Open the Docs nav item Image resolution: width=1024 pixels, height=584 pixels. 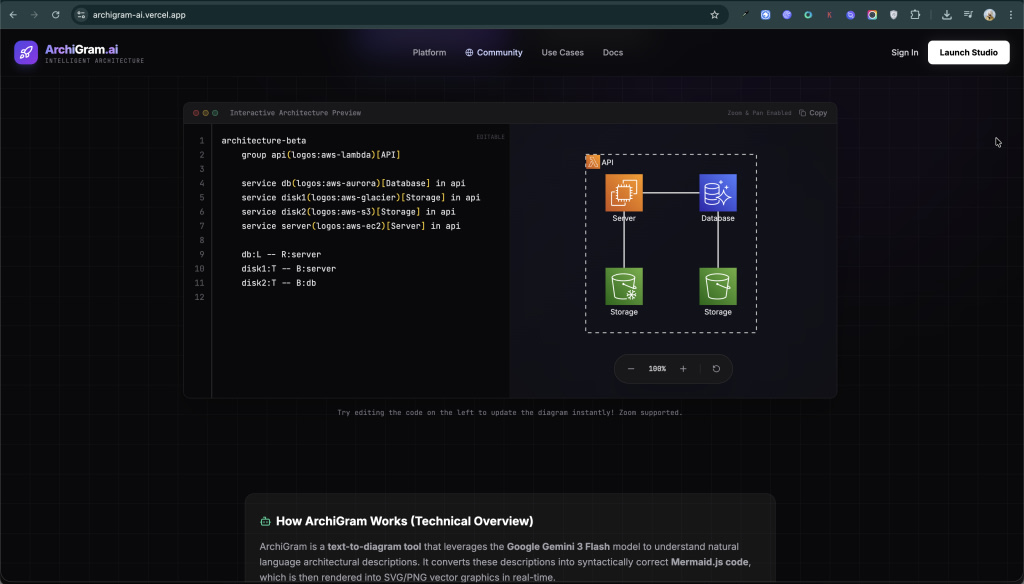coord(613,52)
